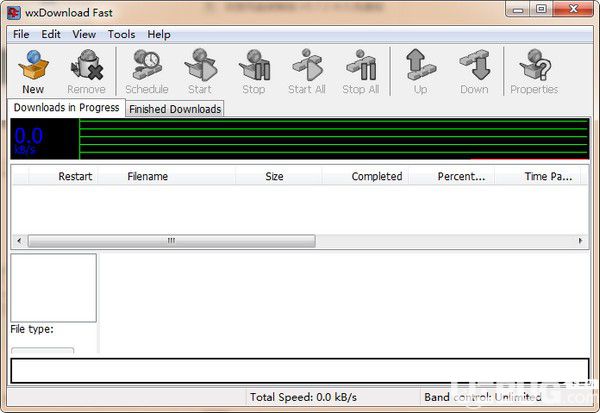600x413 pixels.
Task: Click the horizontal scrollbar left arrow
Action: [x=20, y=241]
